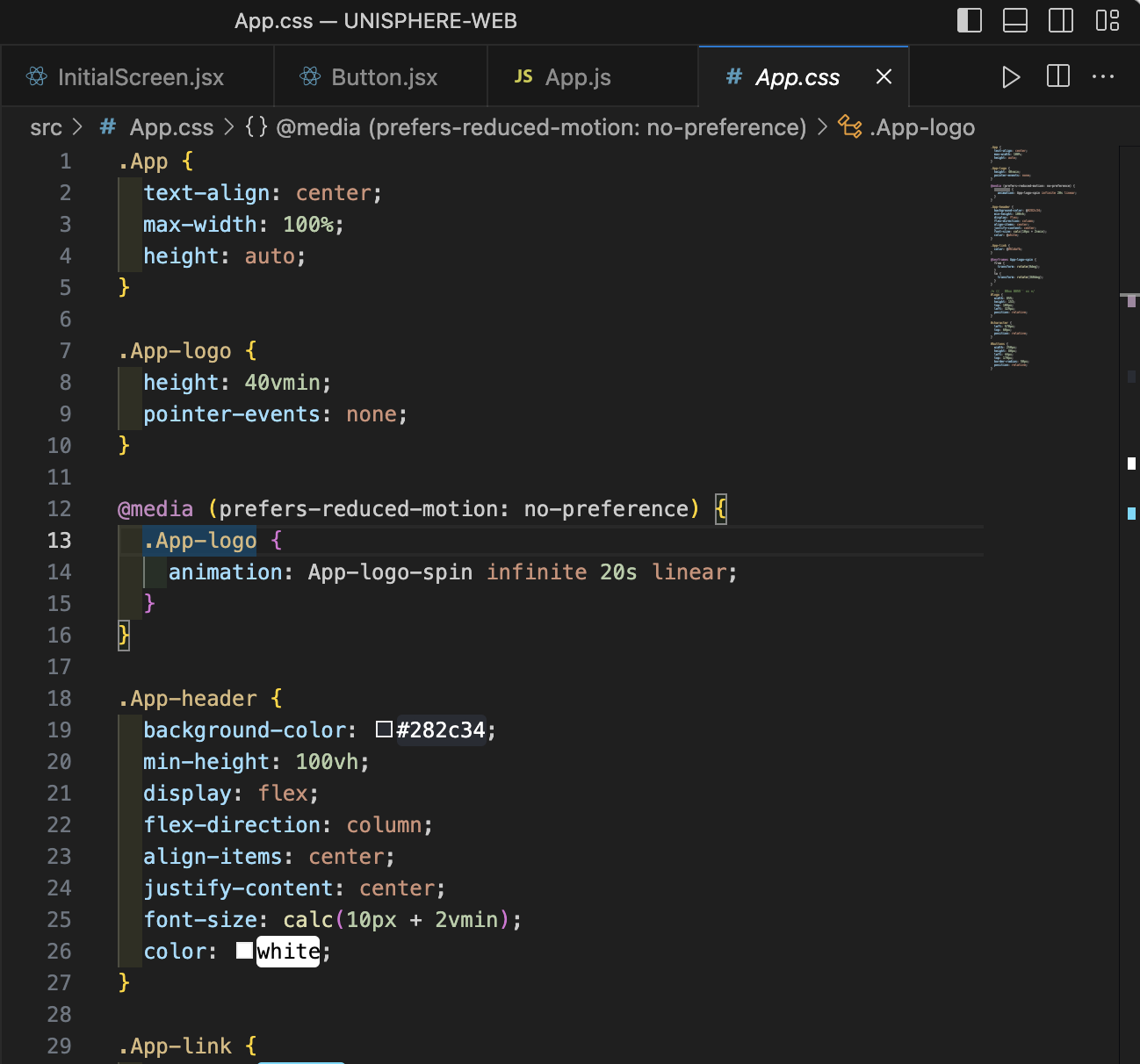Open the .App-logo breadcrumb item
Image resolution: width=1140 pixels, height=1064 pixels.
pos(922,127)
